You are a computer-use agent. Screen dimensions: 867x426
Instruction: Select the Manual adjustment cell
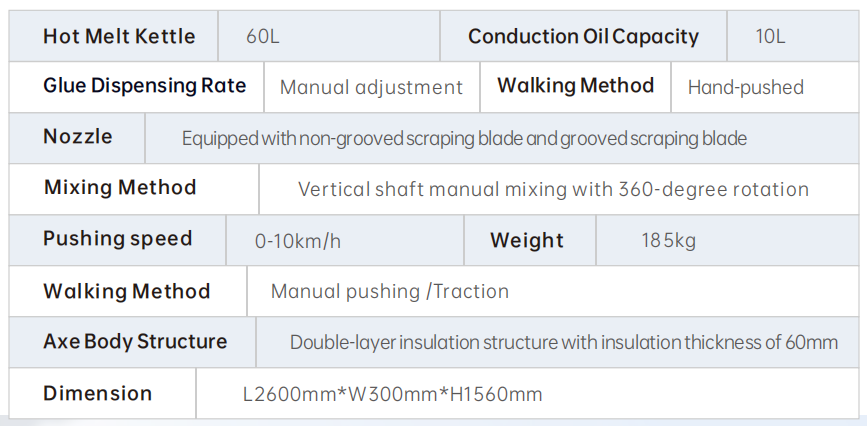(372, 87)
